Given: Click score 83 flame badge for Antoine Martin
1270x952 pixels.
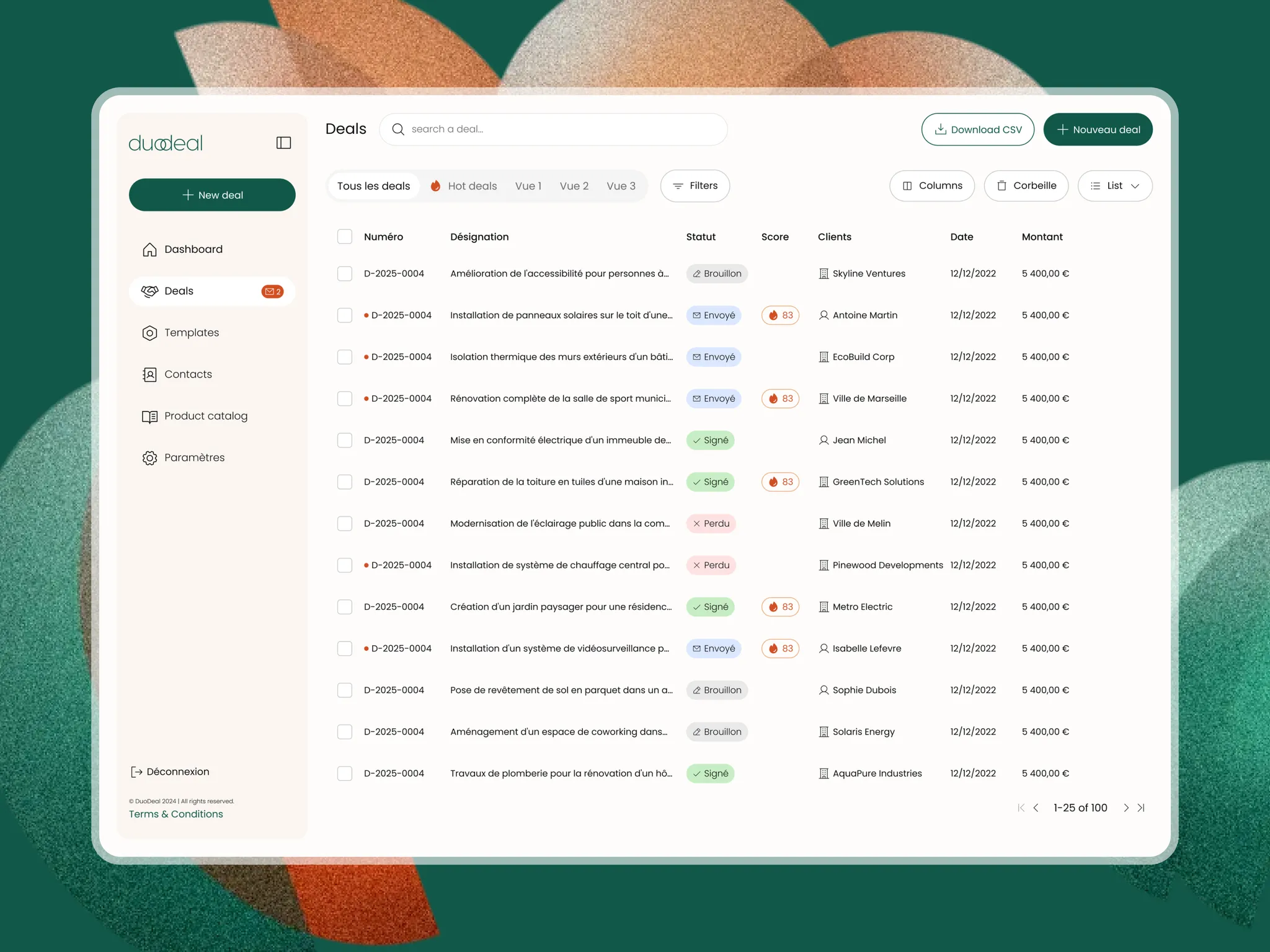Looking at the screenshot, I should tap(780, 315).
